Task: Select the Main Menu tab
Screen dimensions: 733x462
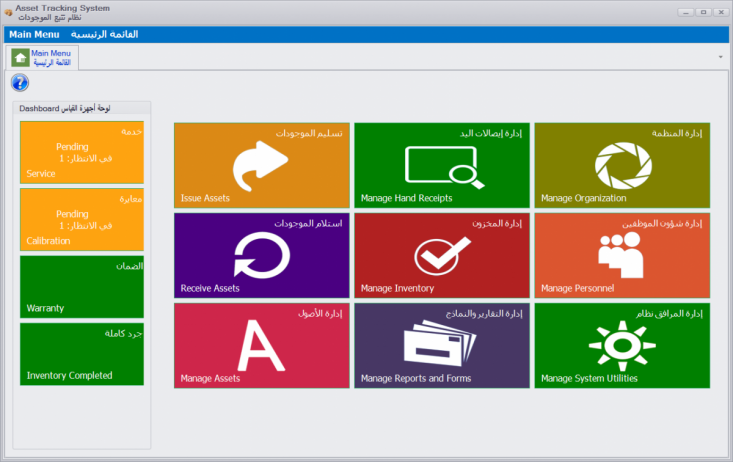Action: coord(50,57)
